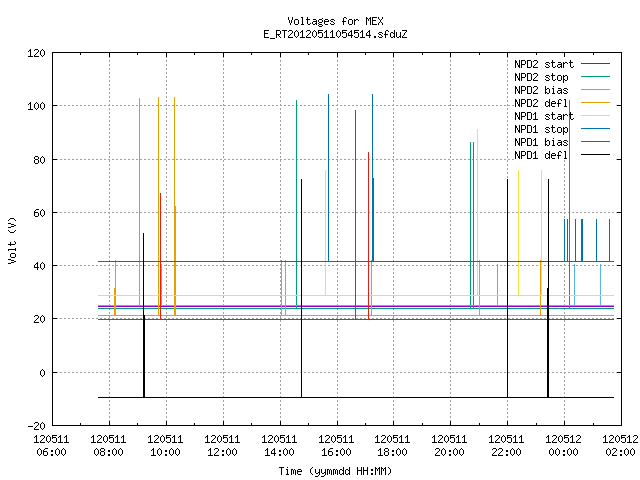Click the black spike near 14:45 reaching 72 V
The height and width of the screenshot is (480, 640).
click(302, 288)
